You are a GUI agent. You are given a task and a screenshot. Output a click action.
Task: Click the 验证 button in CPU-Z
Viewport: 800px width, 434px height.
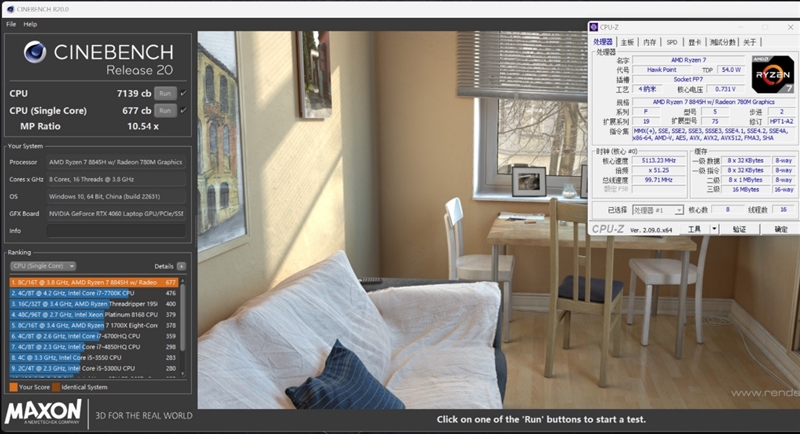click(x=740, y=229)
